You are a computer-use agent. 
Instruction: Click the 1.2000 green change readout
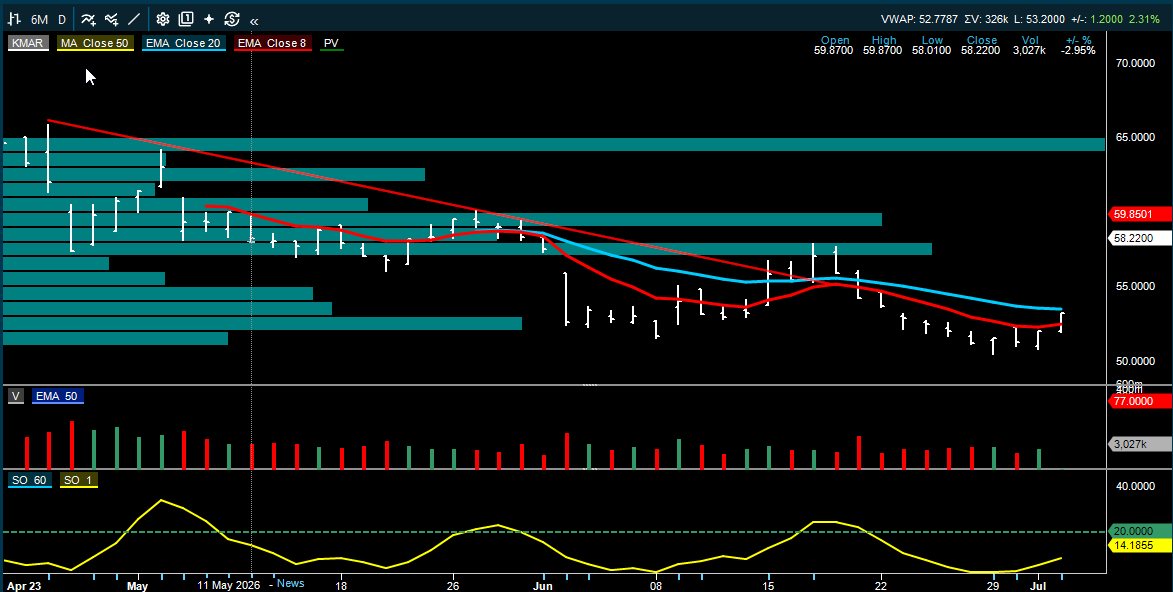1107,19
